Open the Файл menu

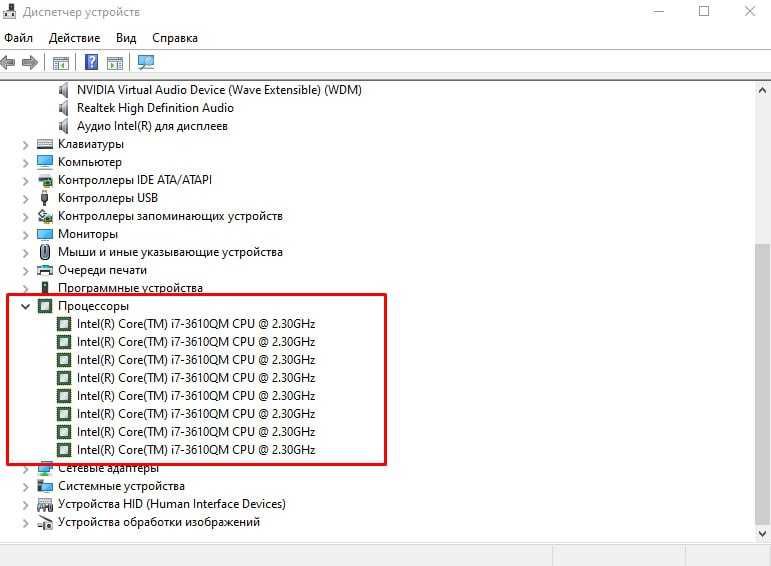[18, 38]
